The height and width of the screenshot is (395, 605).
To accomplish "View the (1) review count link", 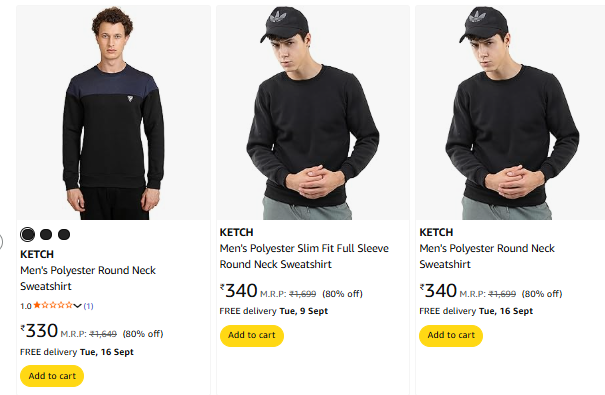I will (88, 306).
